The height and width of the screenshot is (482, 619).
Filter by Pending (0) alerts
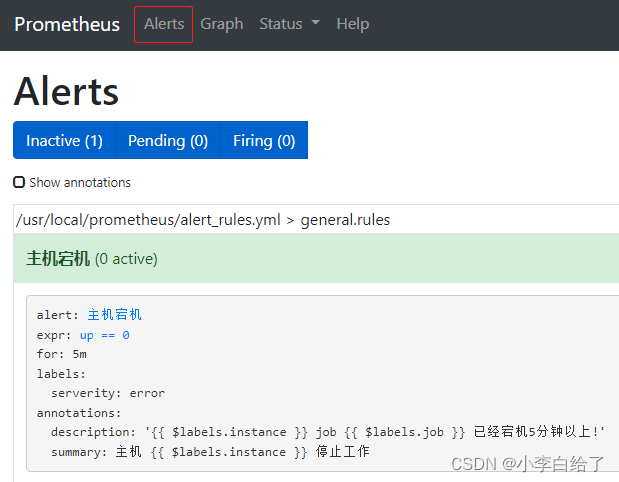168,141
